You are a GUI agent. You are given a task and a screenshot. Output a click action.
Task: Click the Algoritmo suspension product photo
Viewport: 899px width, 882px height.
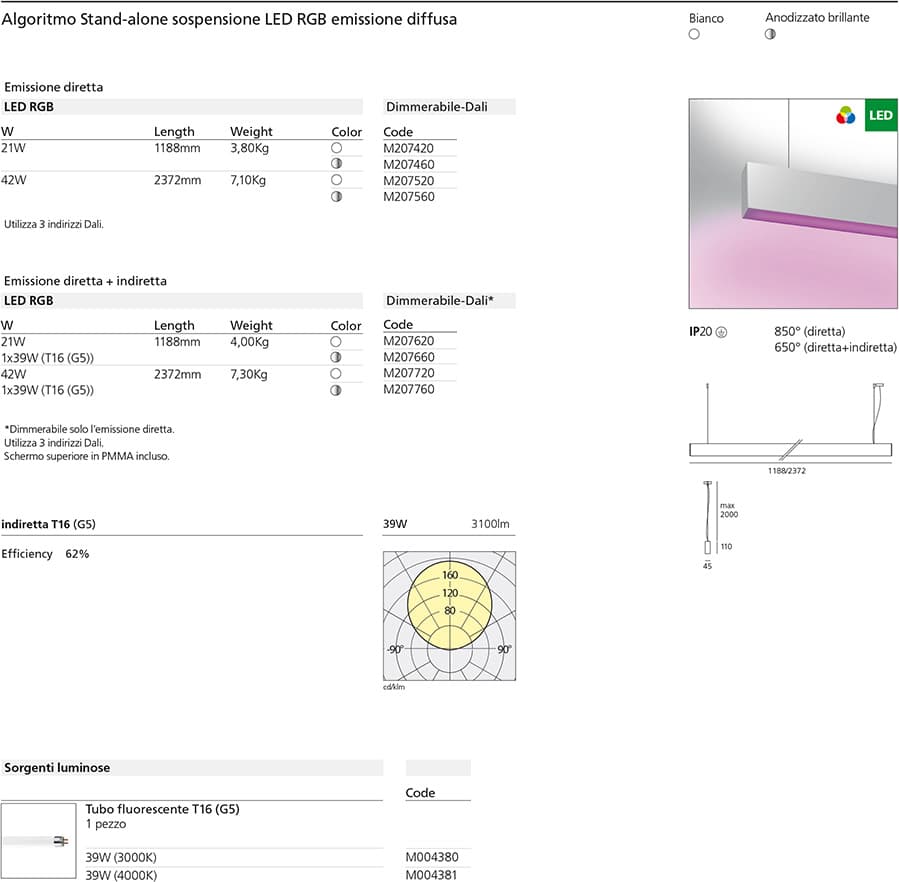coord(792,203)
